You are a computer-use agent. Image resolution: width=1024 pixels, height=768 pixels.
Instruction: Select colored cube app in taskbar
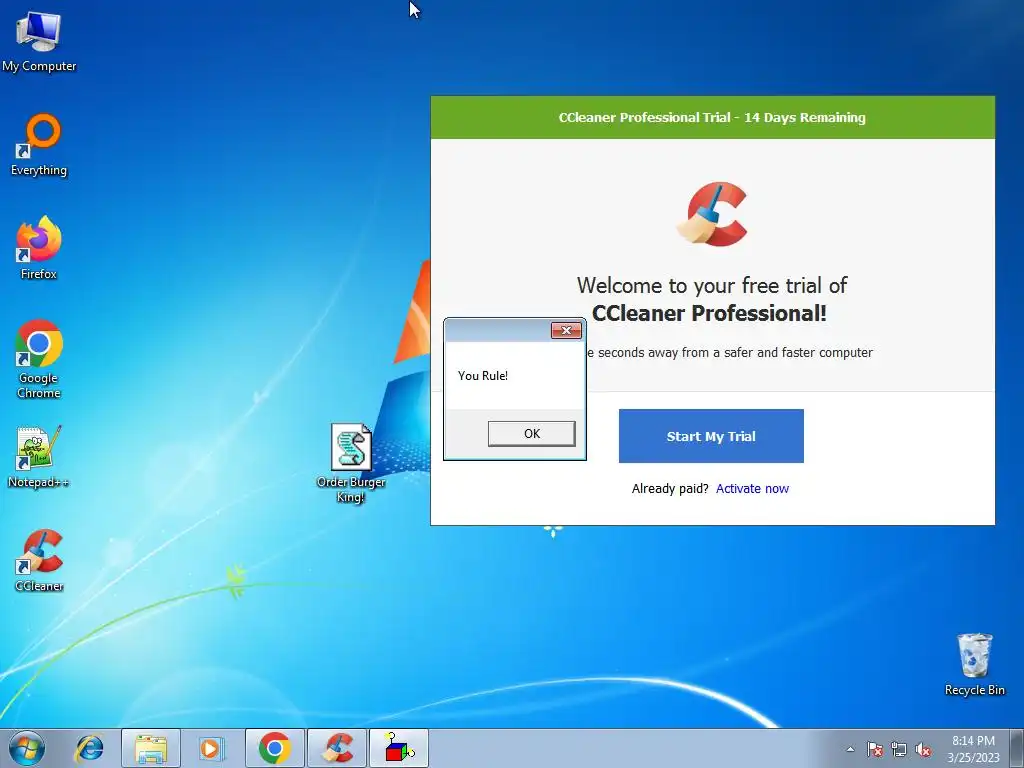399,748
